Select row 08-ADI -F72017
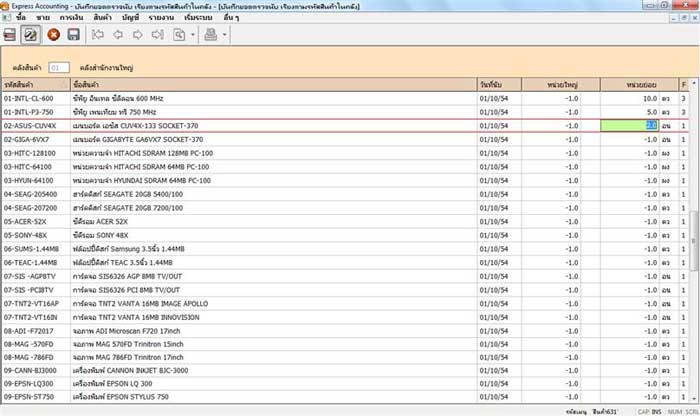The width and height of the screenshot is (700, 416). (345, 331)
